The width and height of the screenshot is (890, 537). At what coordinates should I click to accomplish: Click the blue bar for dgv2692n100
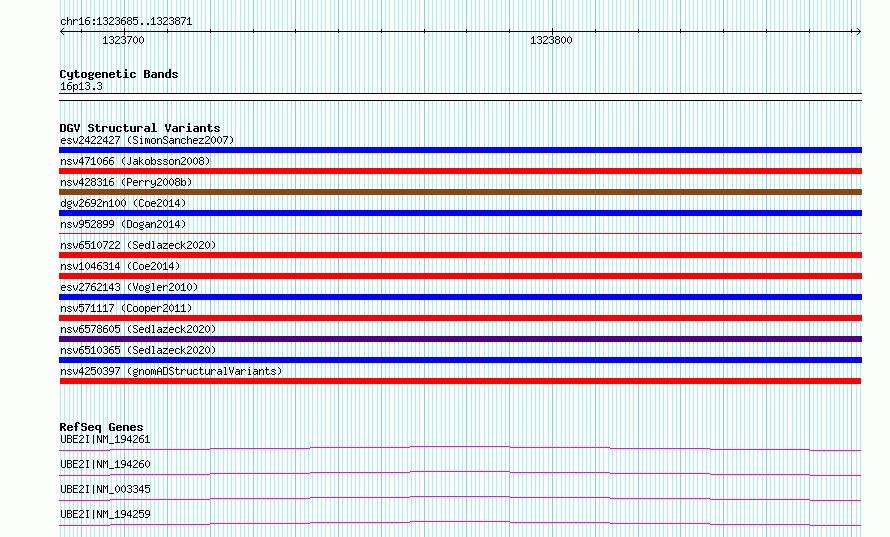(460, 213)
